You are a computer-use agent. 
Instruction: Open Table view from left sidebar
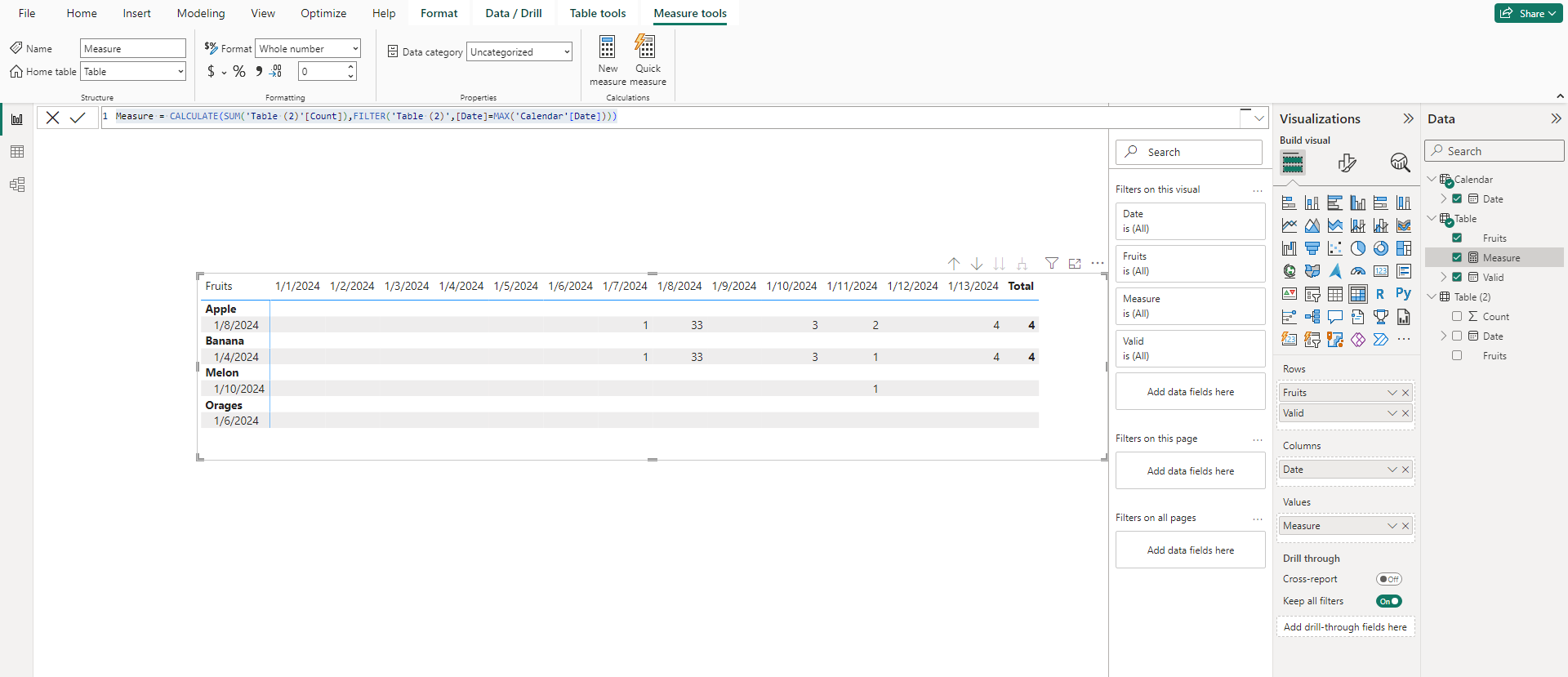pos(17,152)
